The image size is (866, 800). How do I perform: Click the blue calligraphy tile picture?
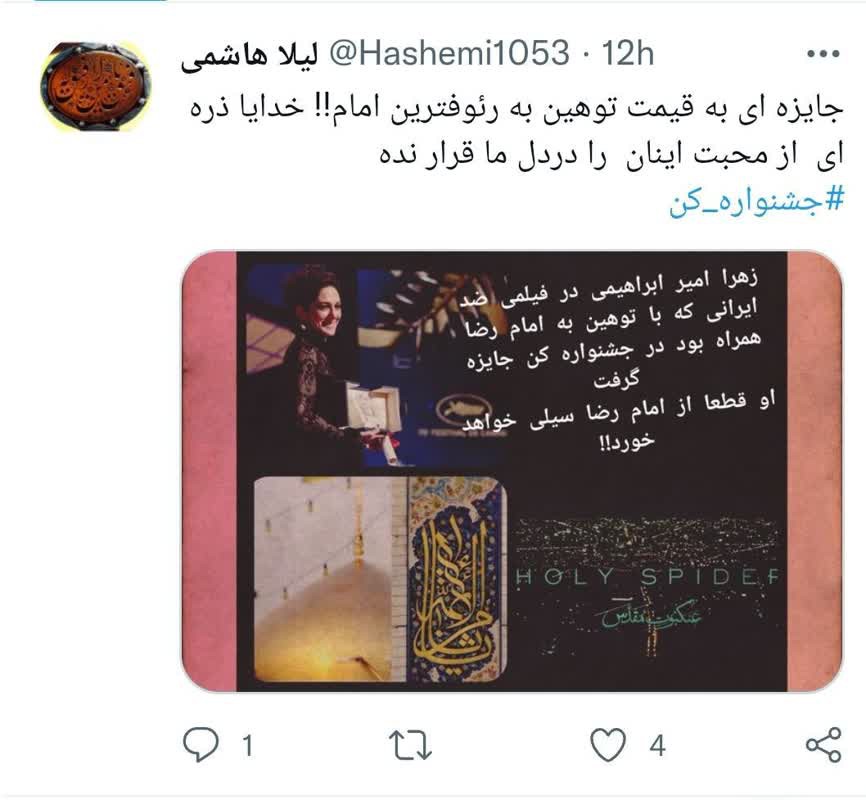457,579
